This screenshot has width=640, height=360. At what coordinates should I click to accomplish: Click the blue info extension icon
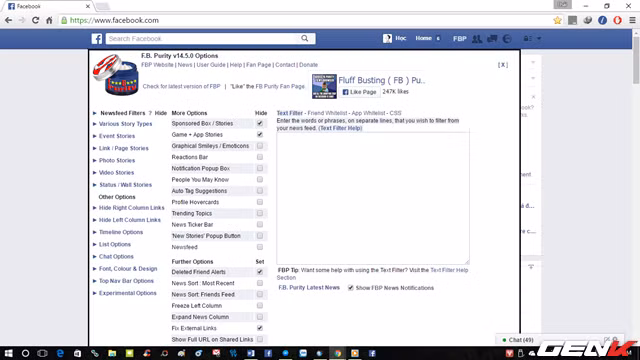pyautogui.click(x=602, y=20)
